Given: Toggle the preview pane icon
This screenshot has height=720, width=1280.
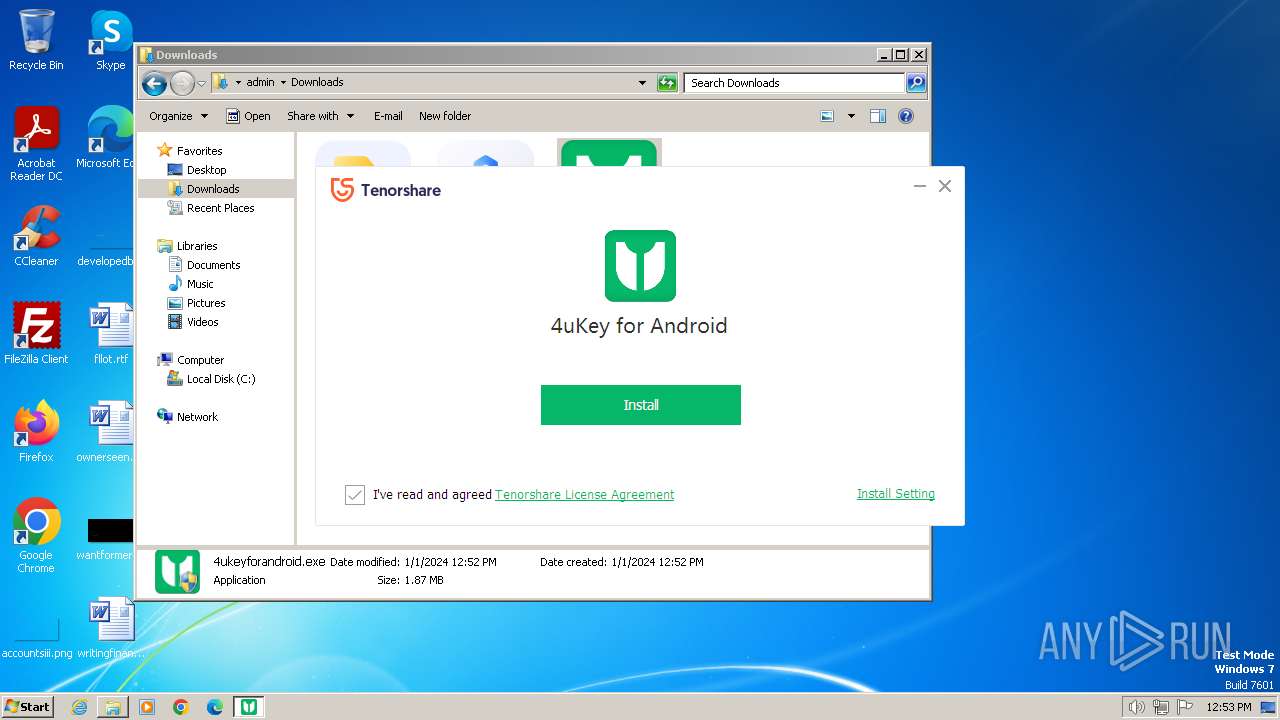Looking at the screenshot, I should click(x=878, y=116).
